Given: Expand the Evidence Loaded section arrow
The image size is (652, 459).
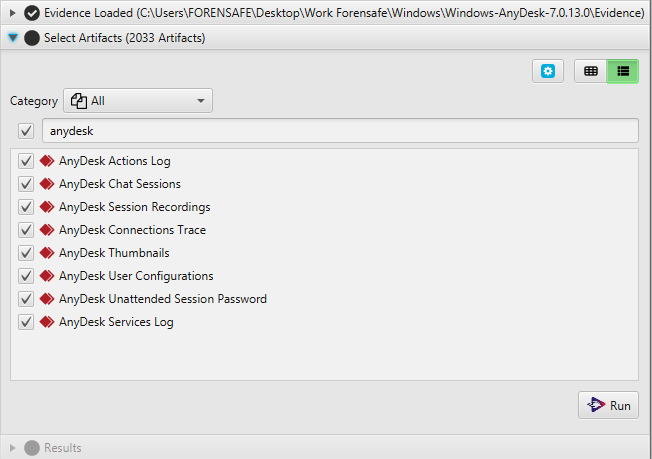Looking at the screenshot, I should [12, 13].
